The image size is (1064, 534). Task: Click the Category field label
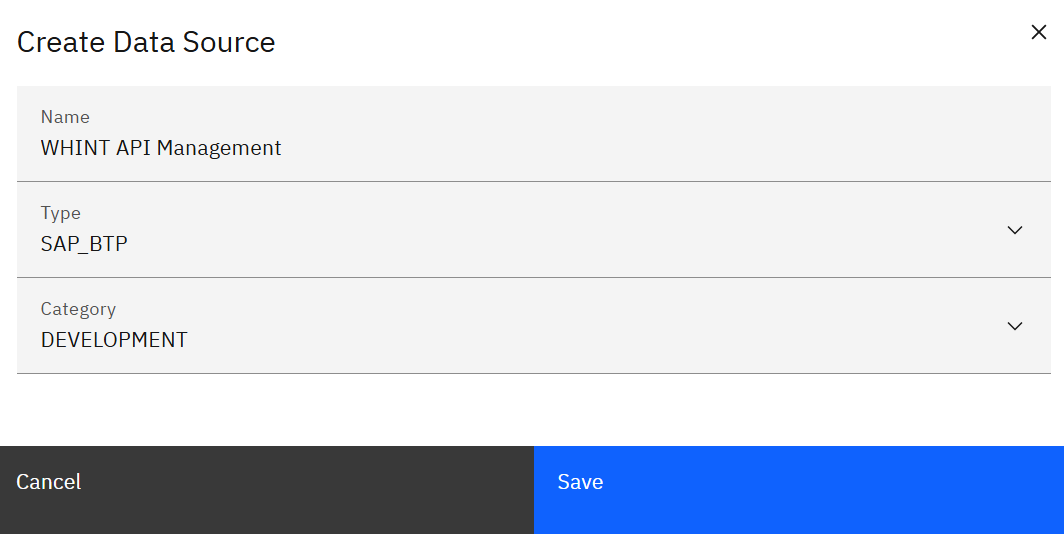click(78, 309)
